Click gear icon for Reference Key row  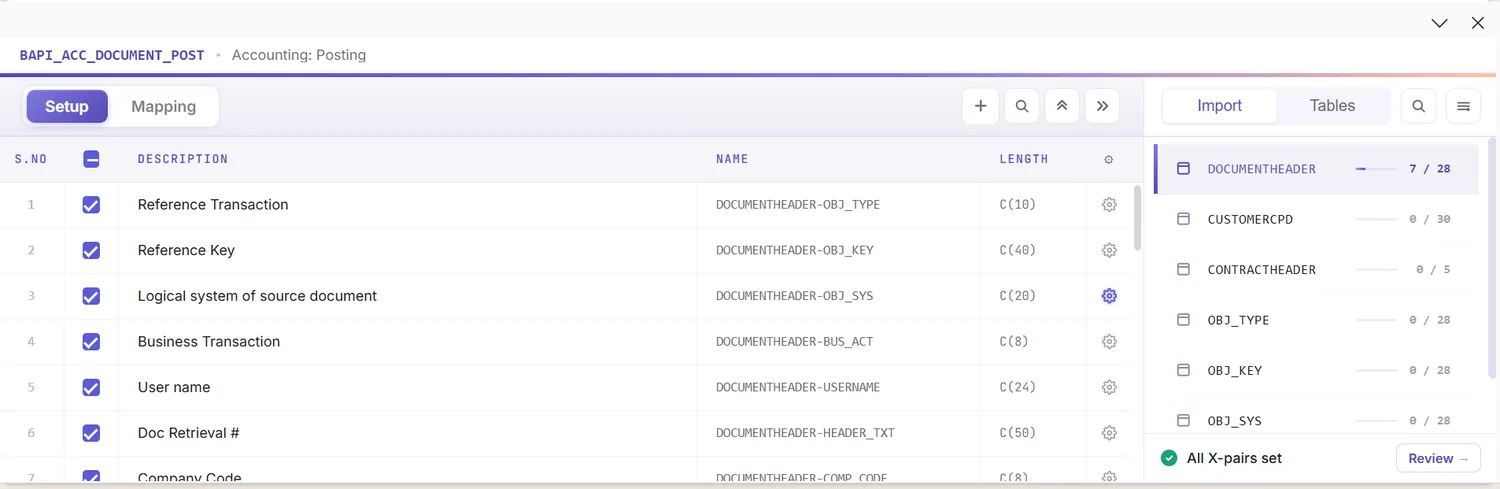click(1109, 250)
